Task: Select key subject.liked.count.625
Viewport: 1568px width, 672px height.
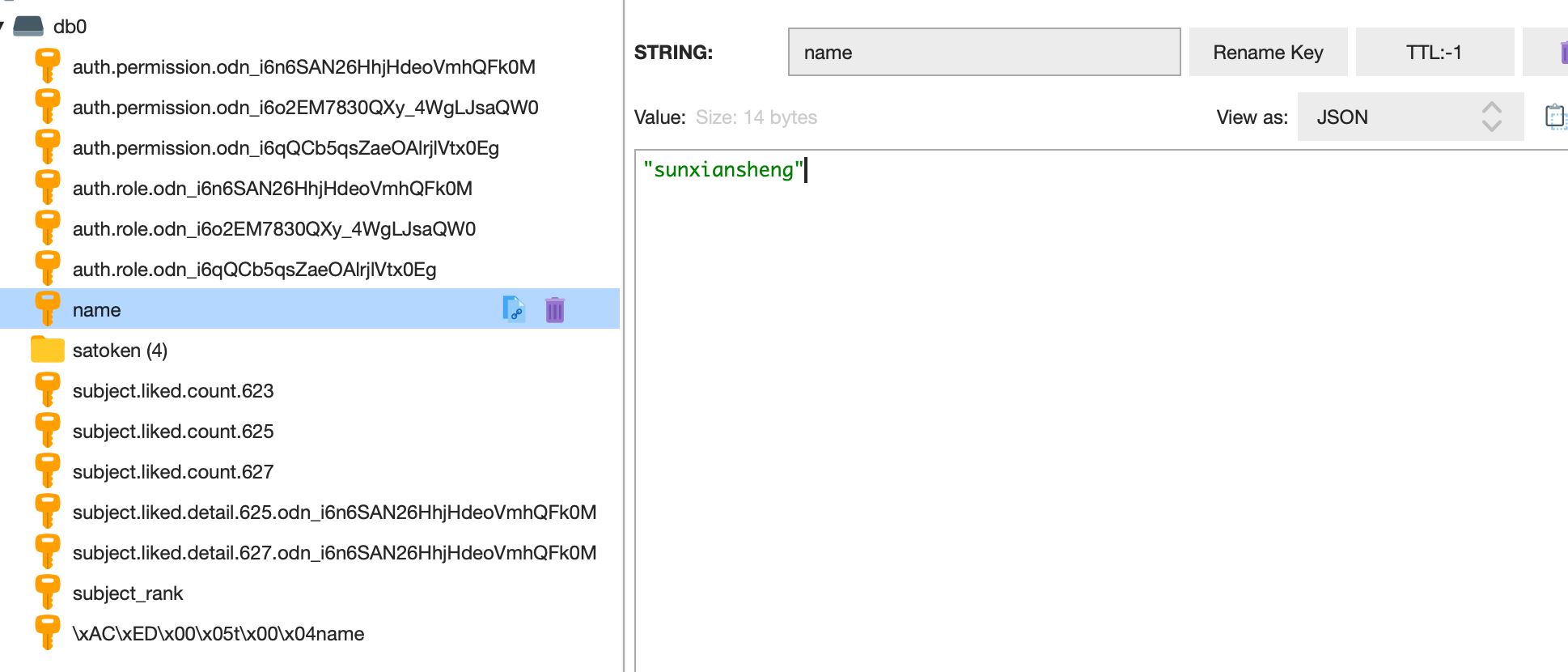Action: (173, 432)
